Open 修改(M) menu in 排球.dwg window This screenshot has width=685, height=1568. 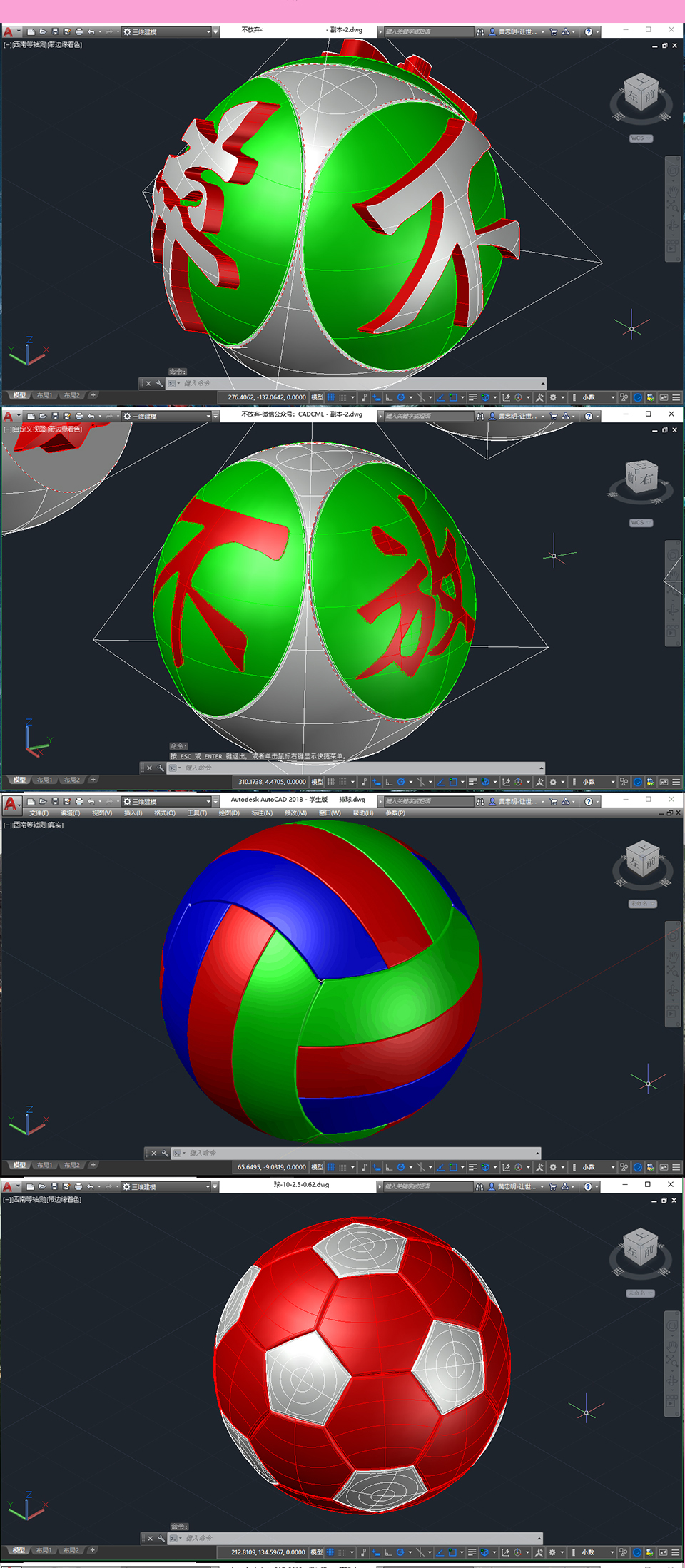pyautogui.click(x=296, y=813)
